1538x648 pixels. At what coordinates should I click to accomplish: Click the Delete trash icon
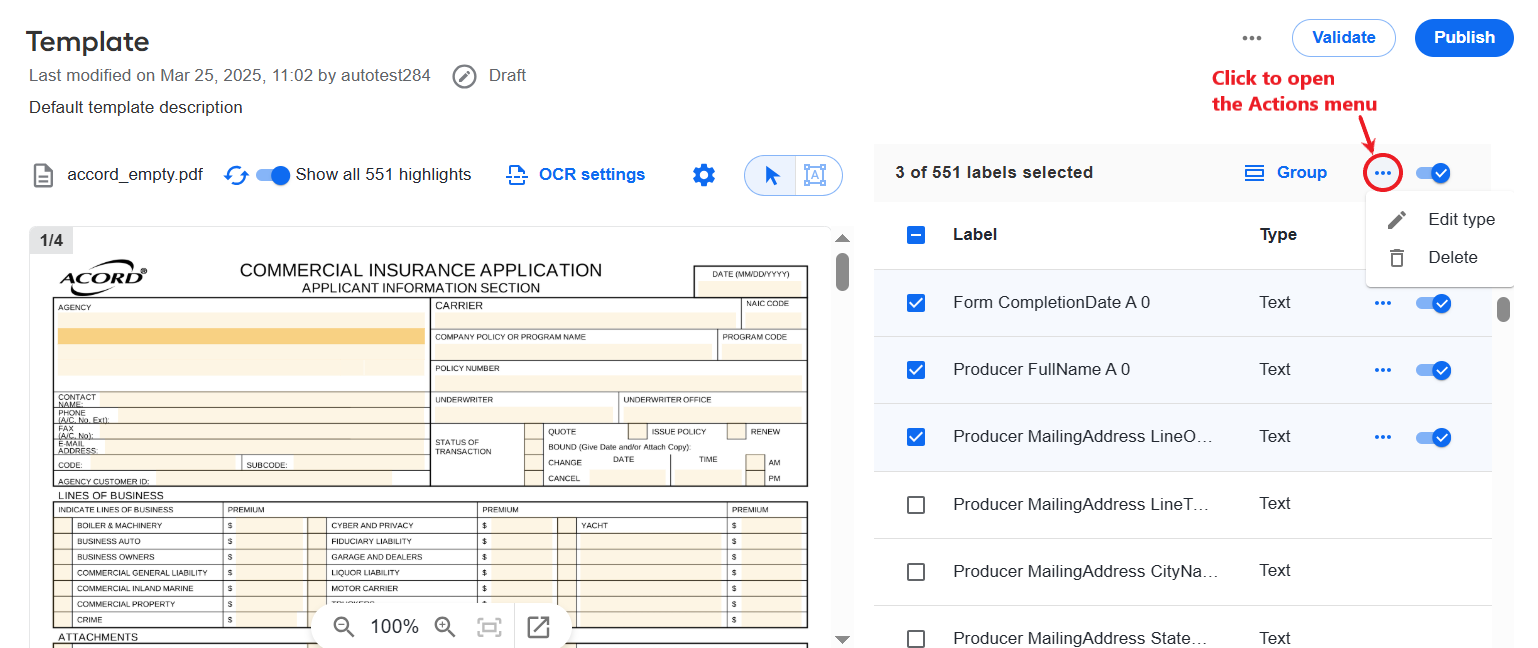click(1397, 258)
